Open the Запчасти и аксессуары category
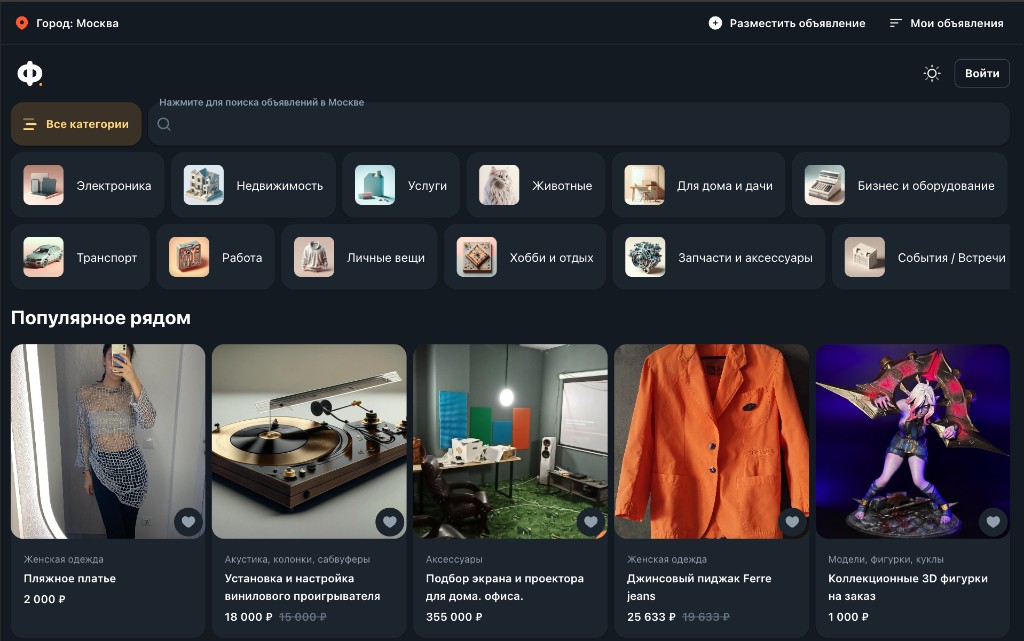1024x641 pixels. pos(719,257)
